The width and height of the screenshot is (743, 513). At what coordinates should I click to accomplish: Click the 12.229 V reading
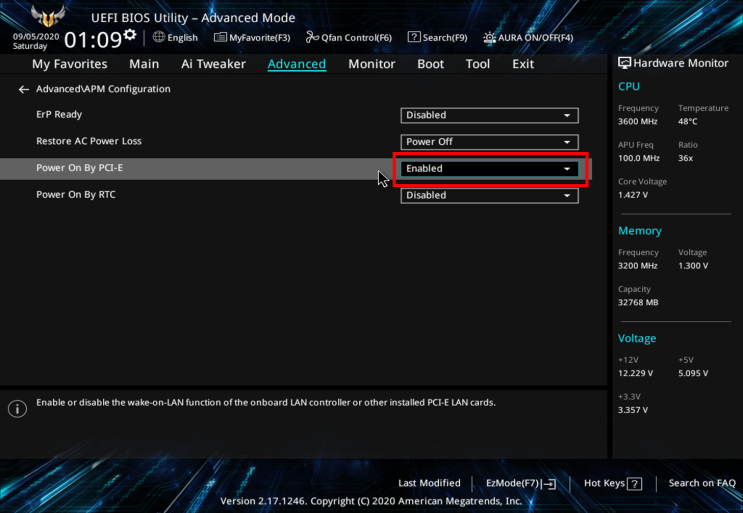click(635, 373)
